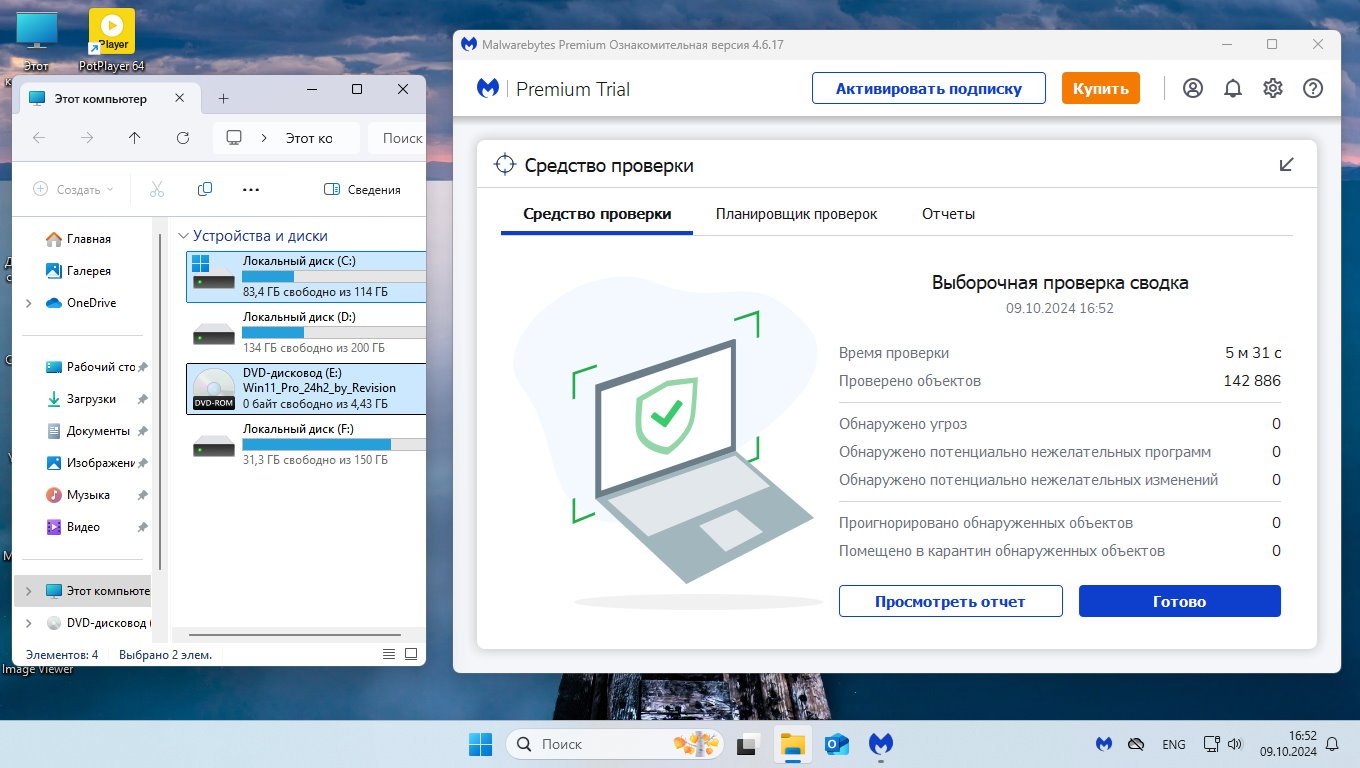Refresh the Explorer folder view
The image size is (1360, 768).
coord(183,138)
